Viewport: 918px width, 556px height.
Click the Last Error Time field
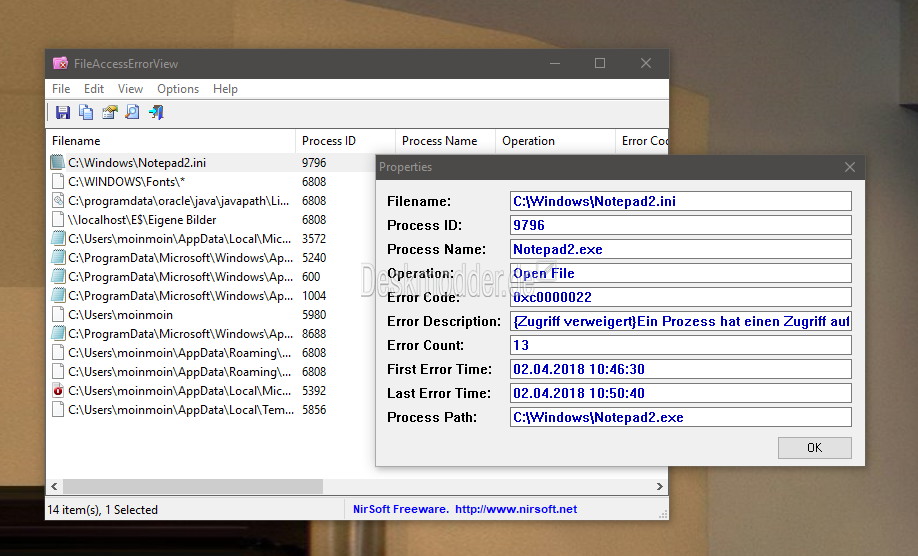click(680, 393)
